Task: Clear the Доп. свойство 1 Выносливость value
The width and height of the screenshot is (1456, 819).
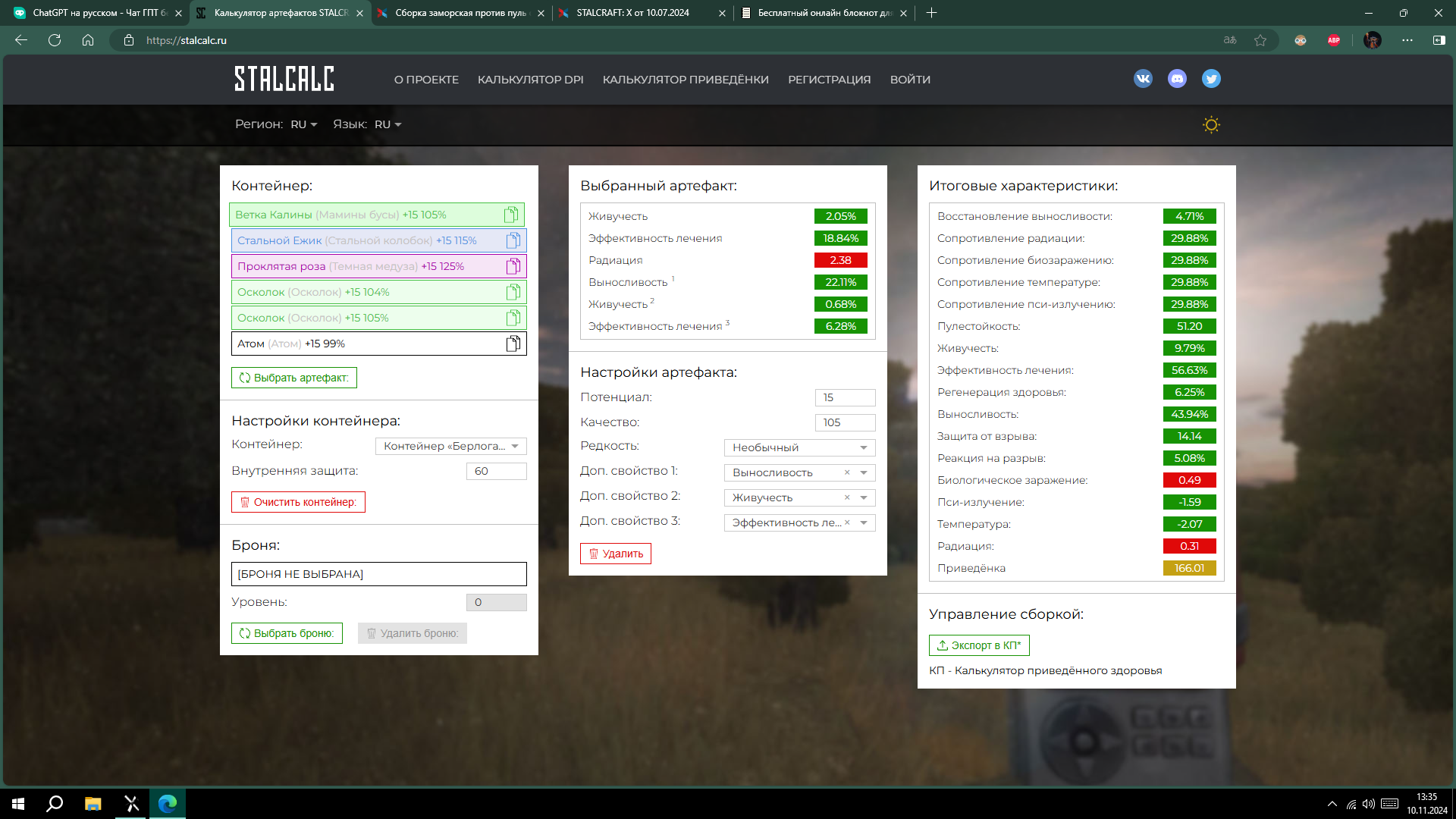Action: [x=847, y=472]
